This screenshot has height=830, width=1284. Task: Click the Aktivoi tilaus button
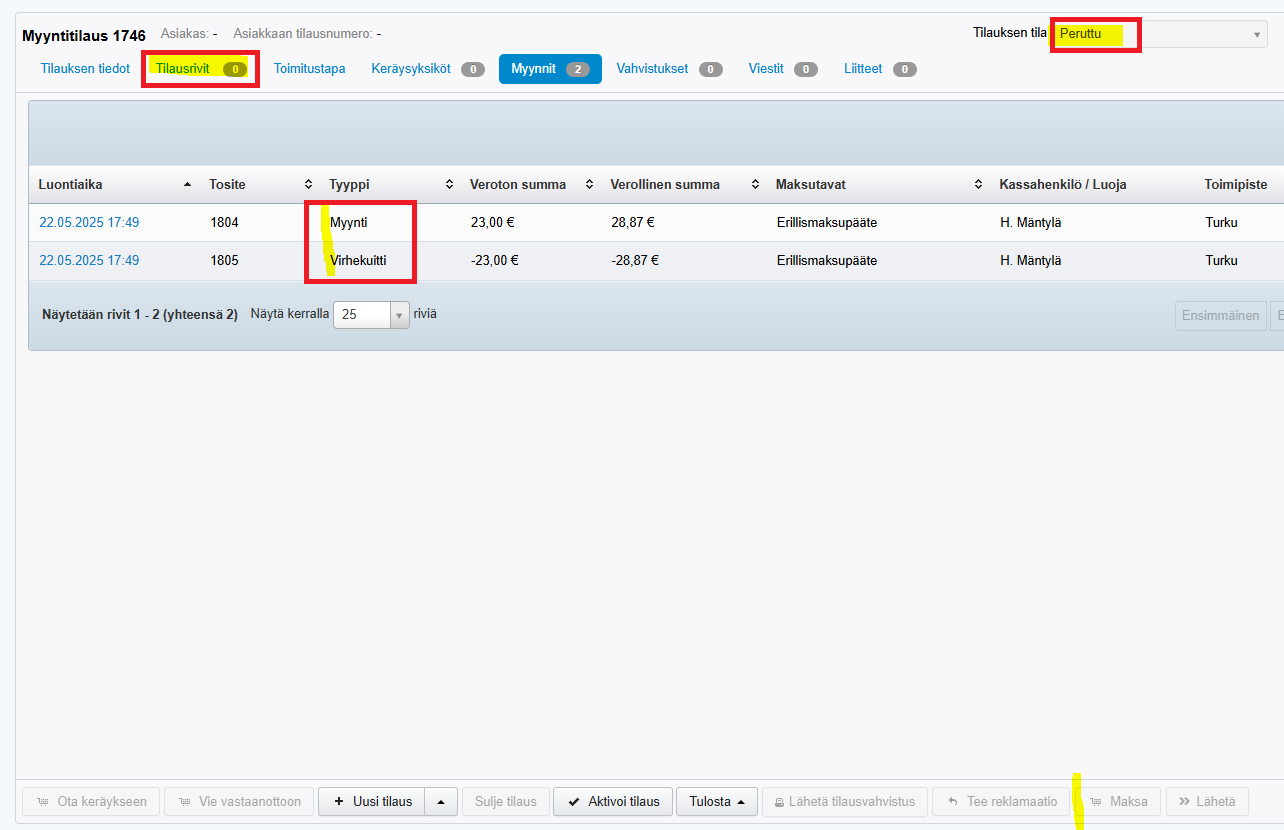(612, 801)
